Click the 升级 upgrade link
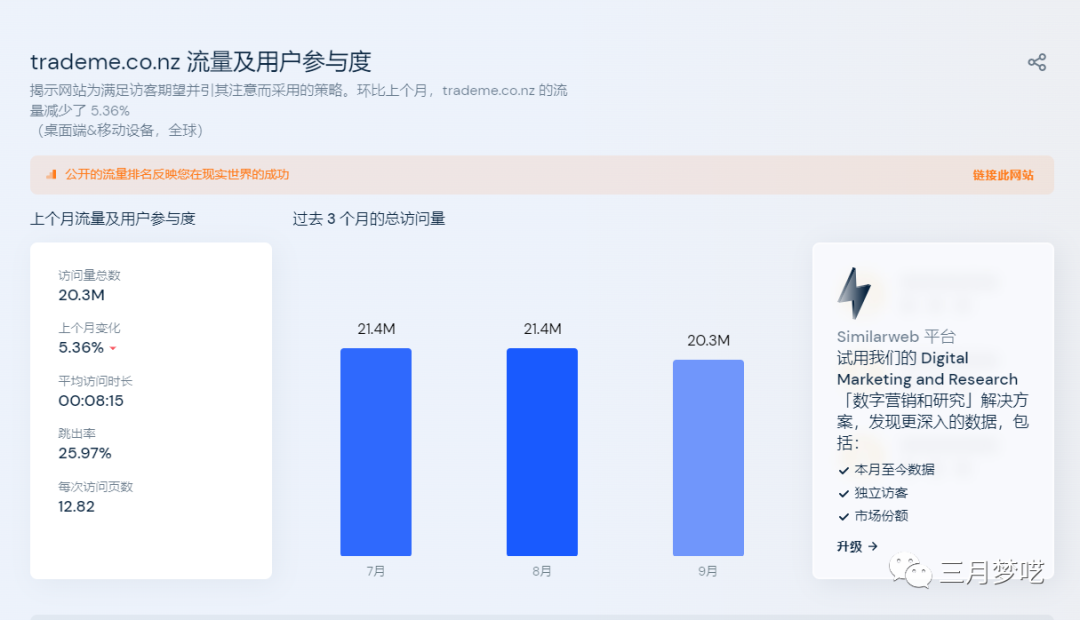 click(x=858, y=546)
